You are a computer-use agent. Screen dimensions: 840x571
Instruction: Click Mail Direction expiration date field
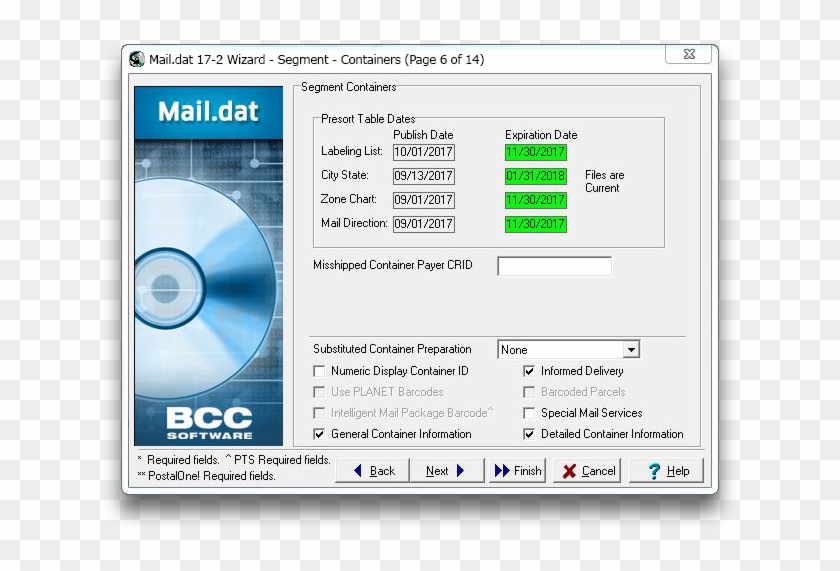click(536, 224)
